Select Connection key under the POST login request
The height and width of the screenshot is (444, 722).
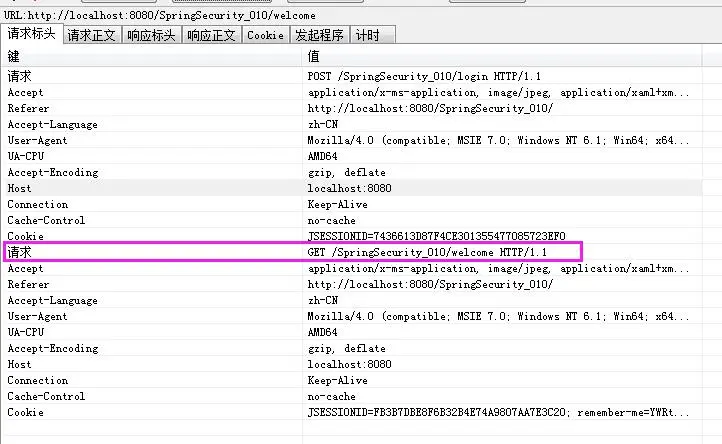tap(38, 204)
